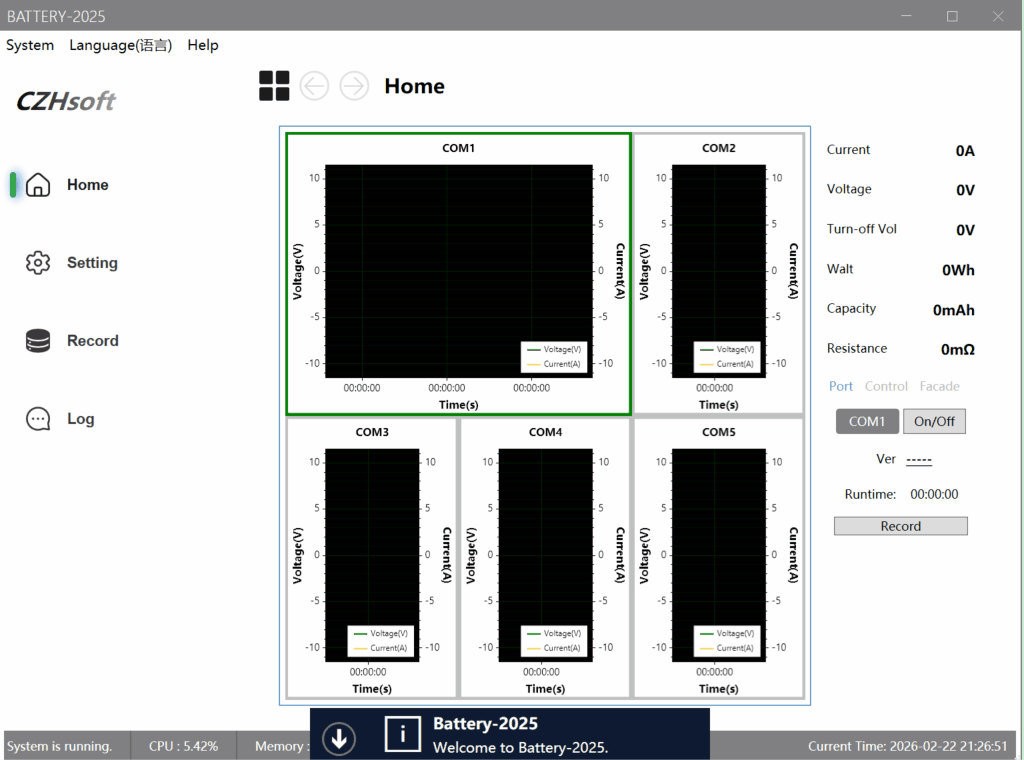Image resolution: width=1024 pixels, height=760 pixels.
Task: Open the Language menu
Action: tap(121, 45)
